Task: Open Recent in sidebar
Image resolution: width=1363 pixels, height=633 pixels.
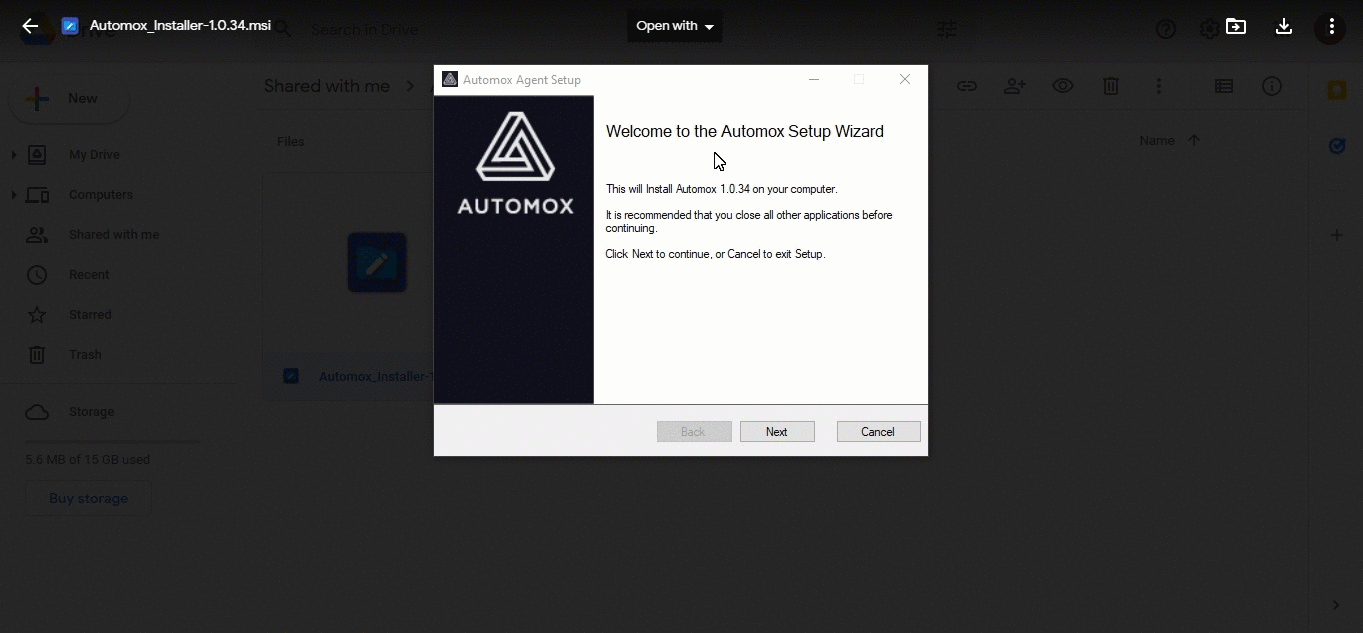Action: tap(89, 275)
